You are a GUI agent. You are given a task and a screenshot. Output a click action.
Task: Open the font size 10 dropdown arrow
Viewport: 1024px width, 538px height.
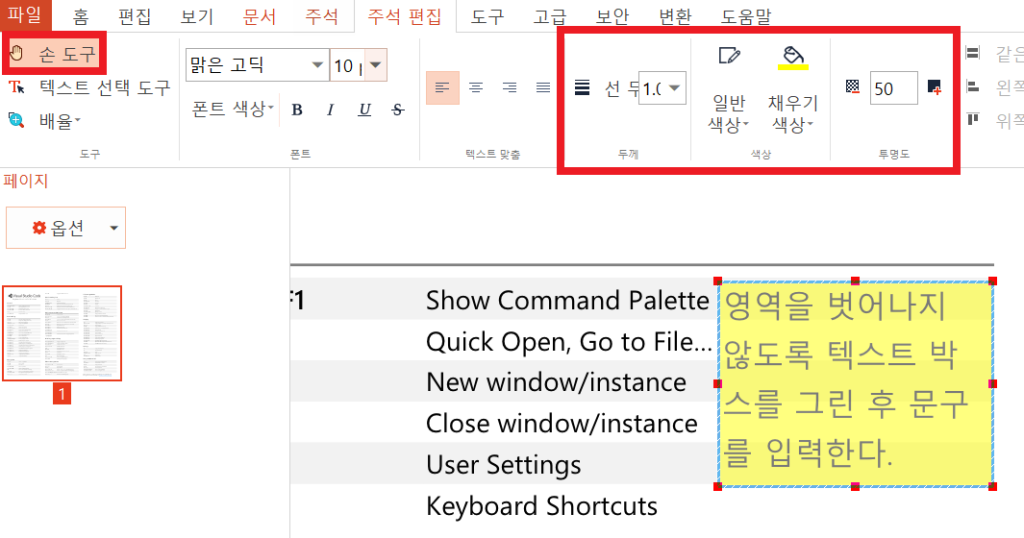coord(376,65)
